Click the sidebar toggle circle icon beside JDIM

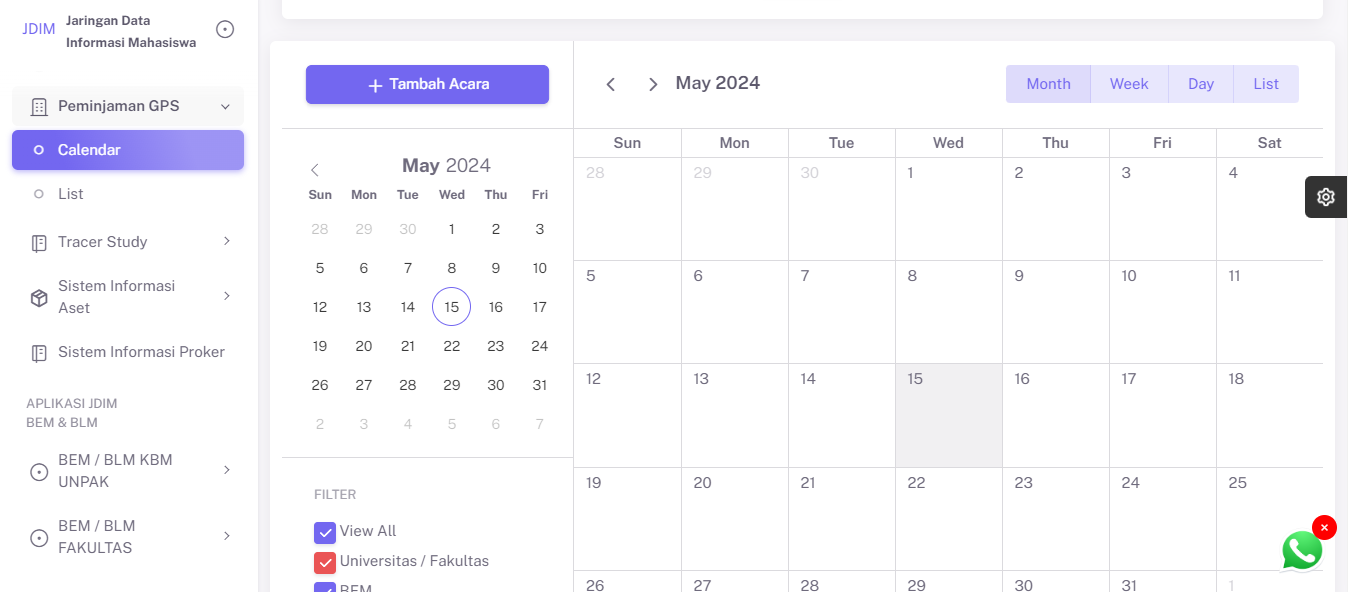click(x=226, y=30)
